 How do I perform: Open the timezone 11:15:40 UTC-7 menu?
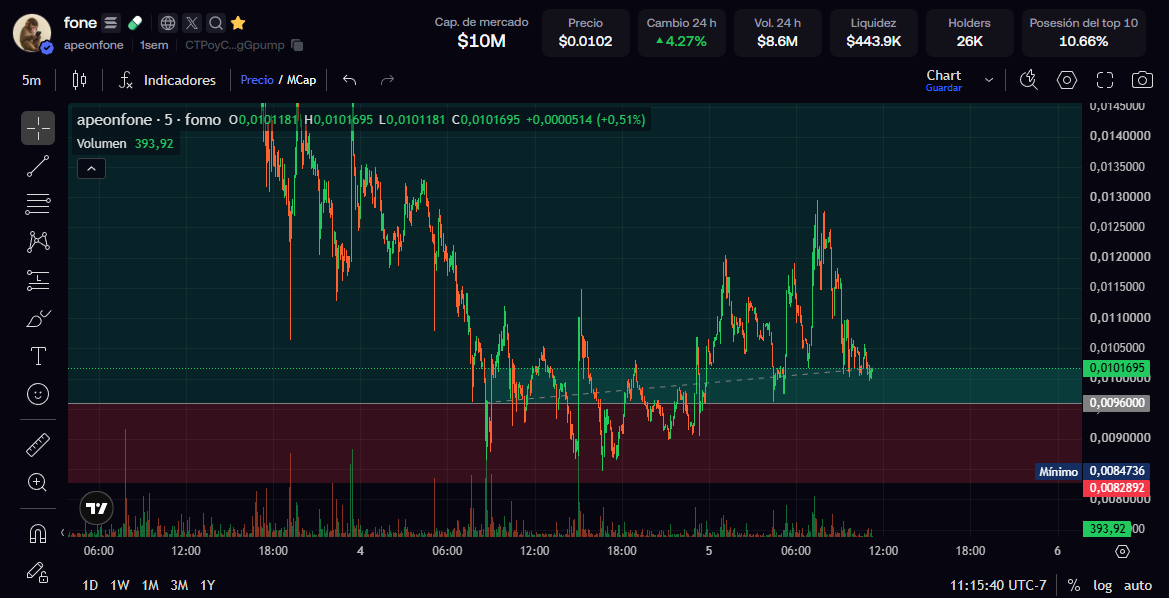(998, 585)
